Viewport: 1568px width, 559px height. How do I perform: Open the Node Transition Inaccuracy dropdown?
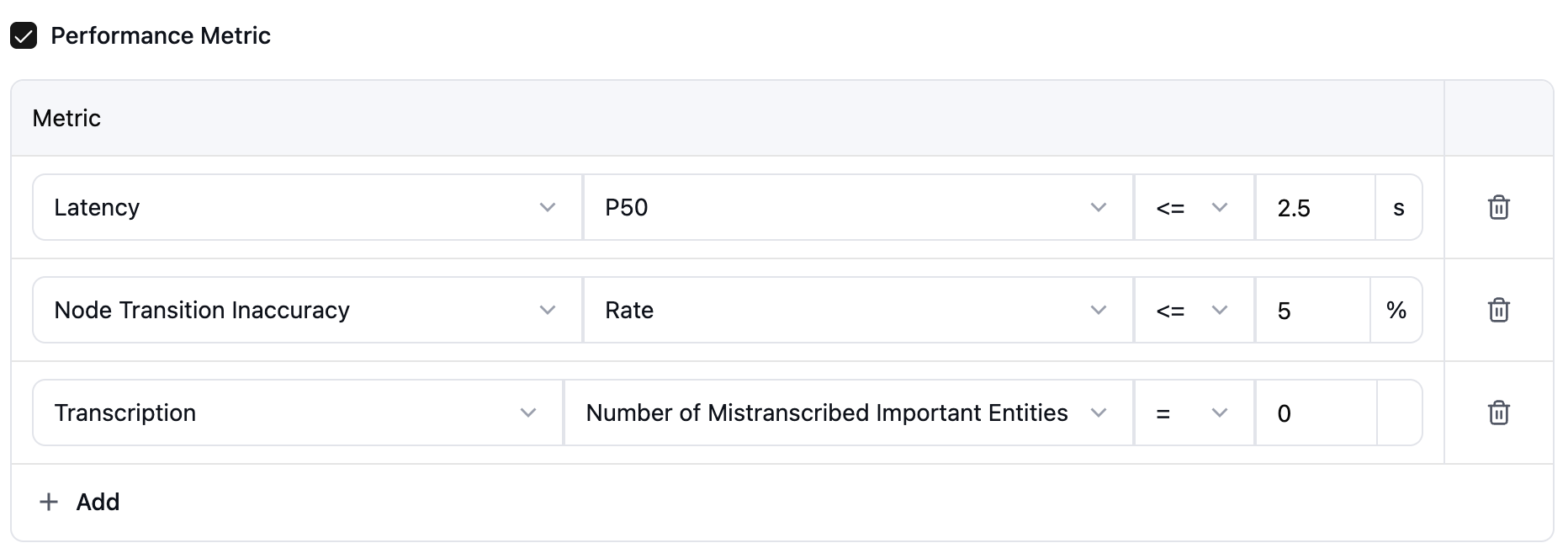coord(307,310)
